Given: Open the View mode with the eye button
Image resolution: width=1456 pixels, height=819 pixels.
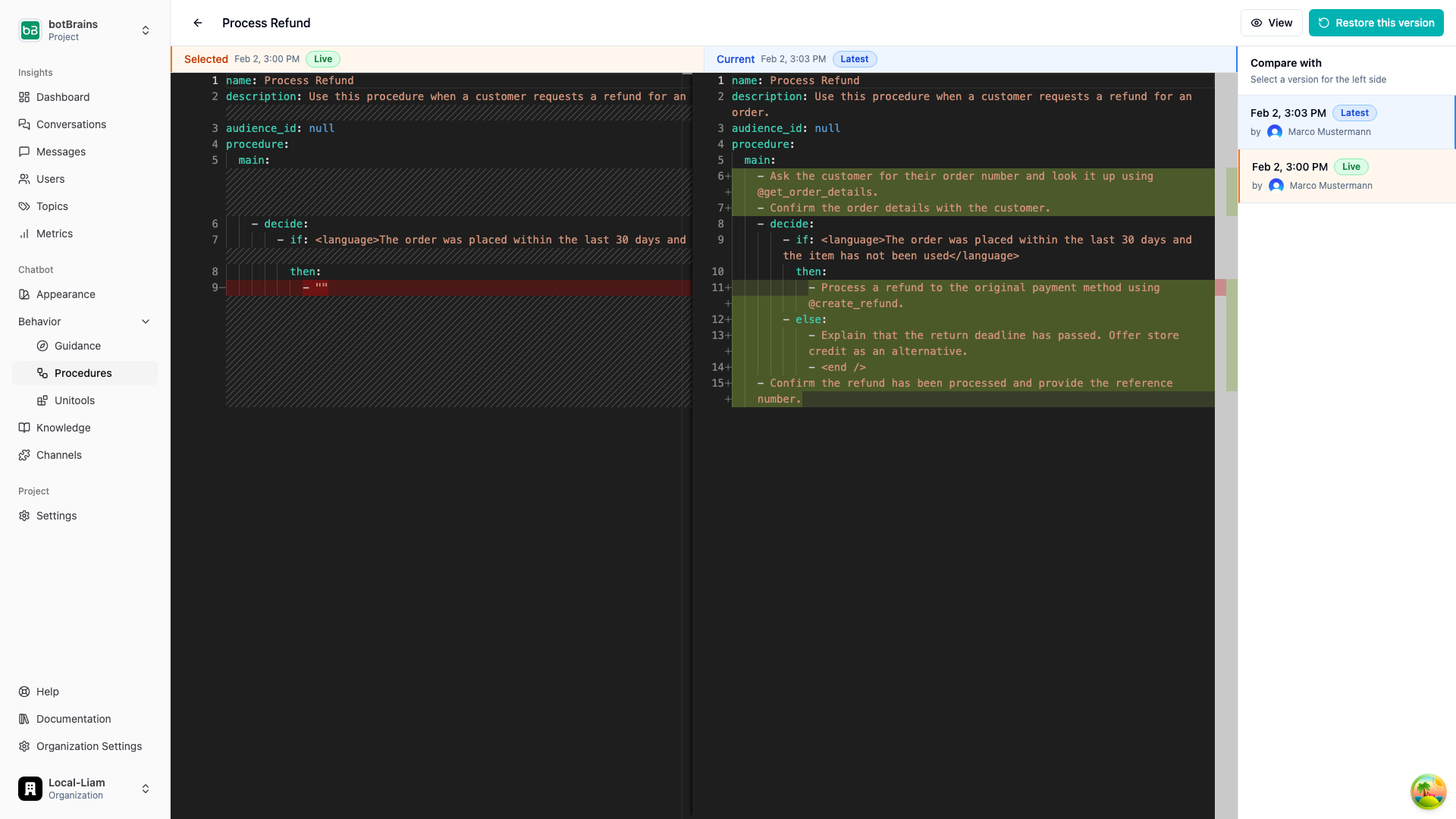Looking at the screenshot, I should [1271, 23].
